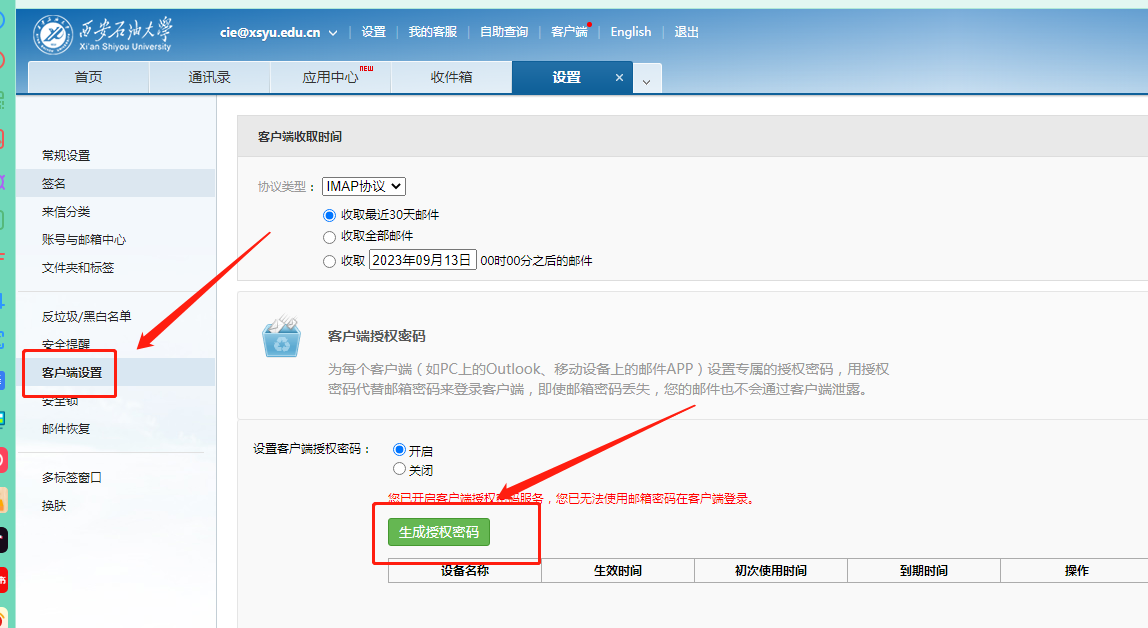Select 收取最近30天邮件 radio option
The image size is (1148, 628).
click(x=329, y=215)
